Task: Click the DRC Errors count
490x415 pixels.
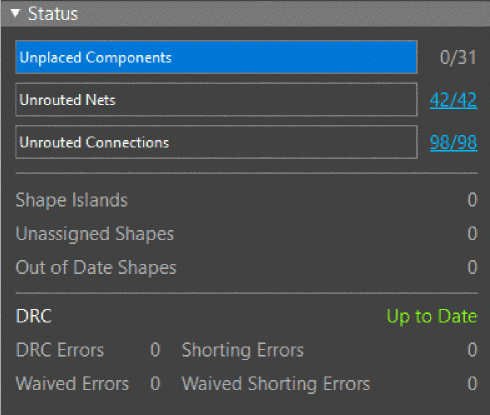Action: click(155, 350)
